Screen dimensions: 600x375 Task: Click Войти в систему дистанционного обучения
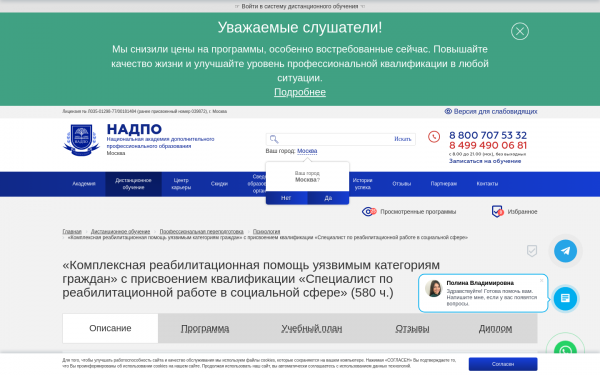point(300,6)
